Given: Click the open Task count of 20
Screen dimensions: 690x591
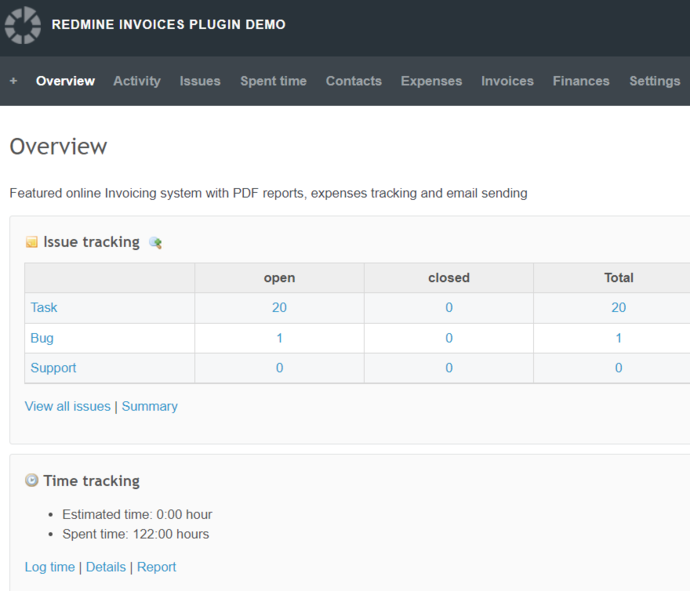Looking at the screenshot, I should (279, 308).
